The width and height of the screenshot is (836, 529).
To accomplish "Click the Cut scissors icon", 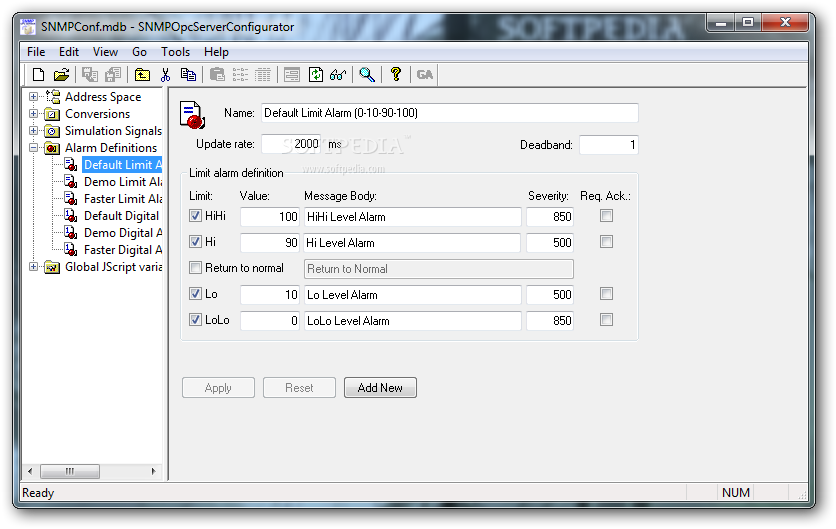I will (x=165, y=75).
